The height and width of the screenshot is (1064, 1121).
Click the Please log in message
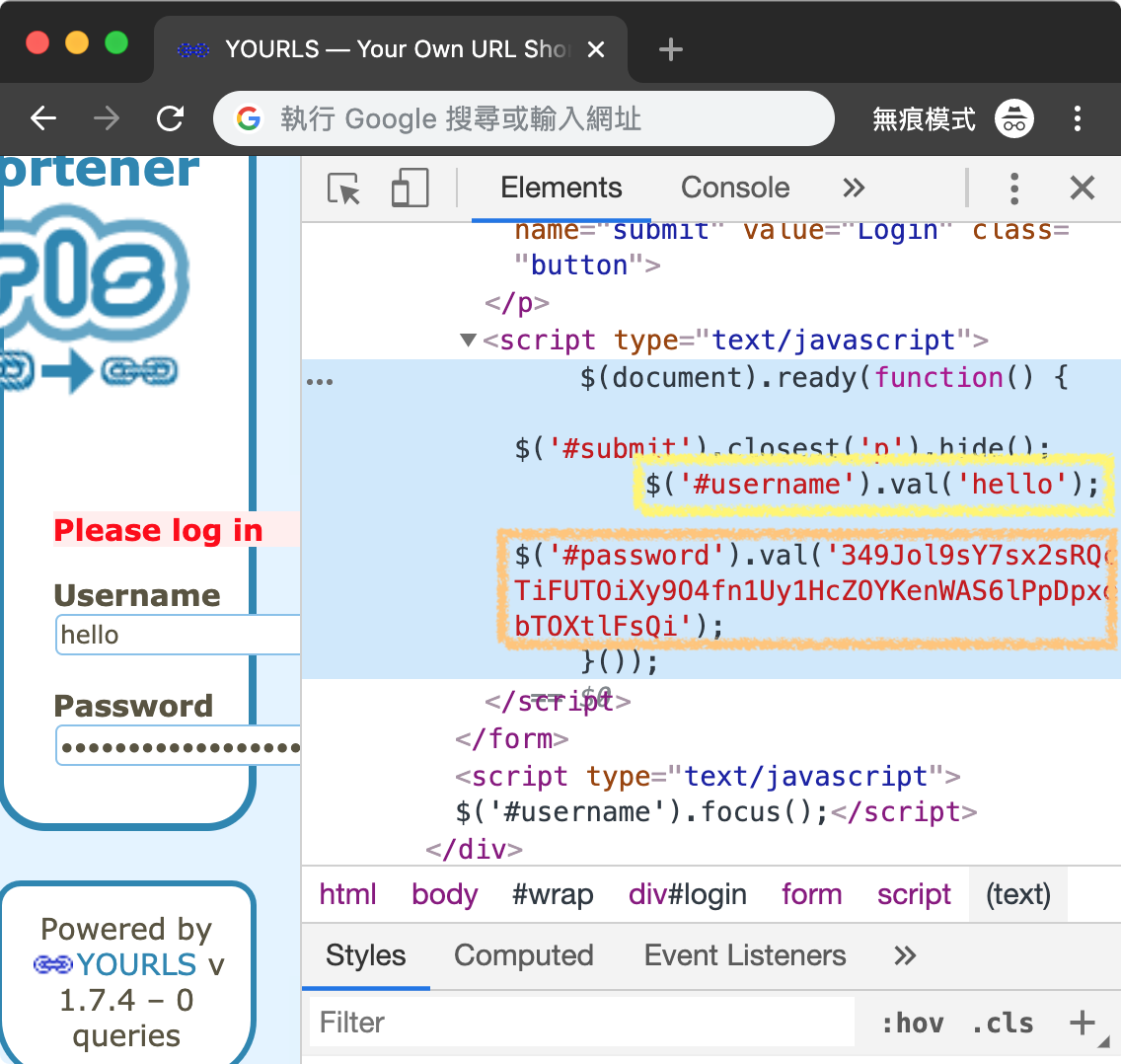(x=158, y=531)
